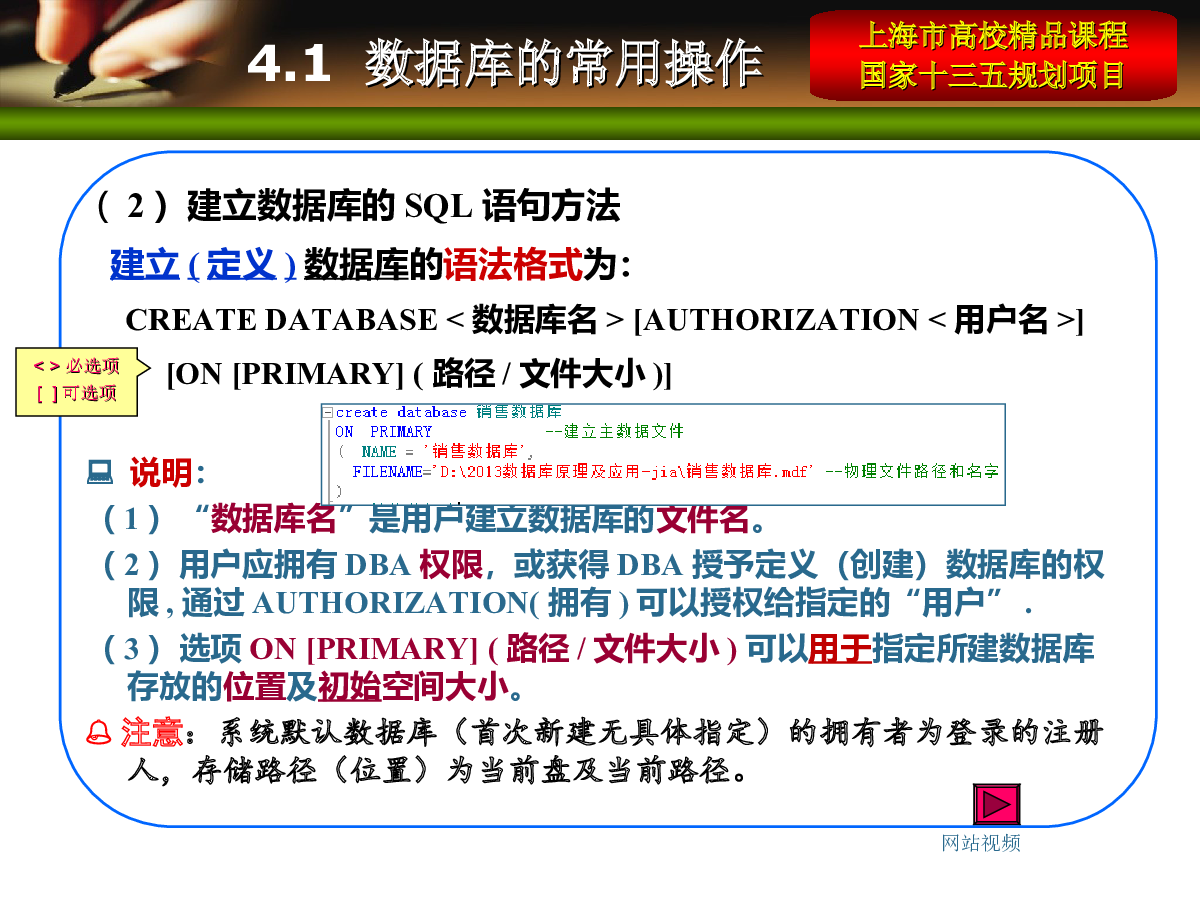Image resolution: width=1200 pixels, height=900 pixels.
Task: Select the phrase 首次新建无具体指定 in the note
Action: [611, 734]
